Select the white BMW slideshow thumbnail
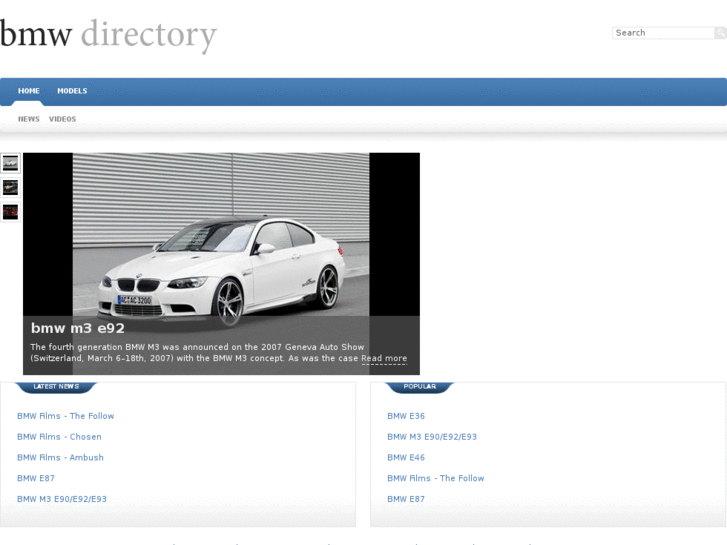The width and height of the screenshot is (727, 545). coord(10,163)
